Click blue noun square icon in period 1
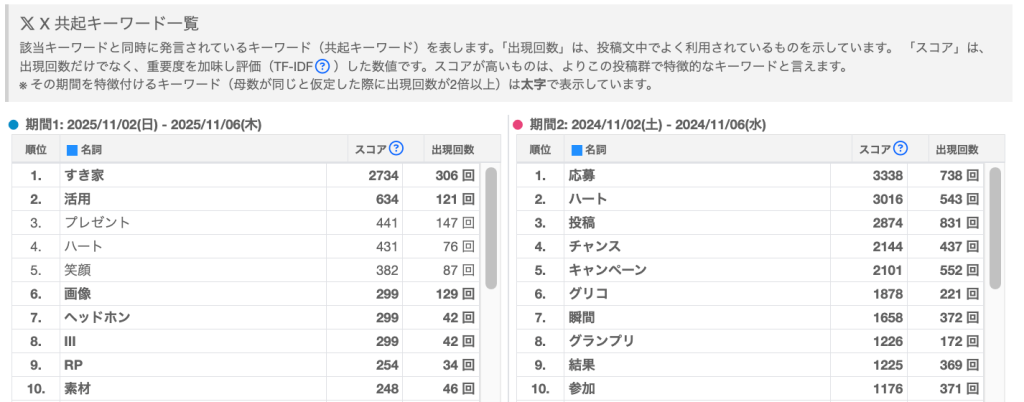Screen dimensions: 1024x402 [71, 150]
